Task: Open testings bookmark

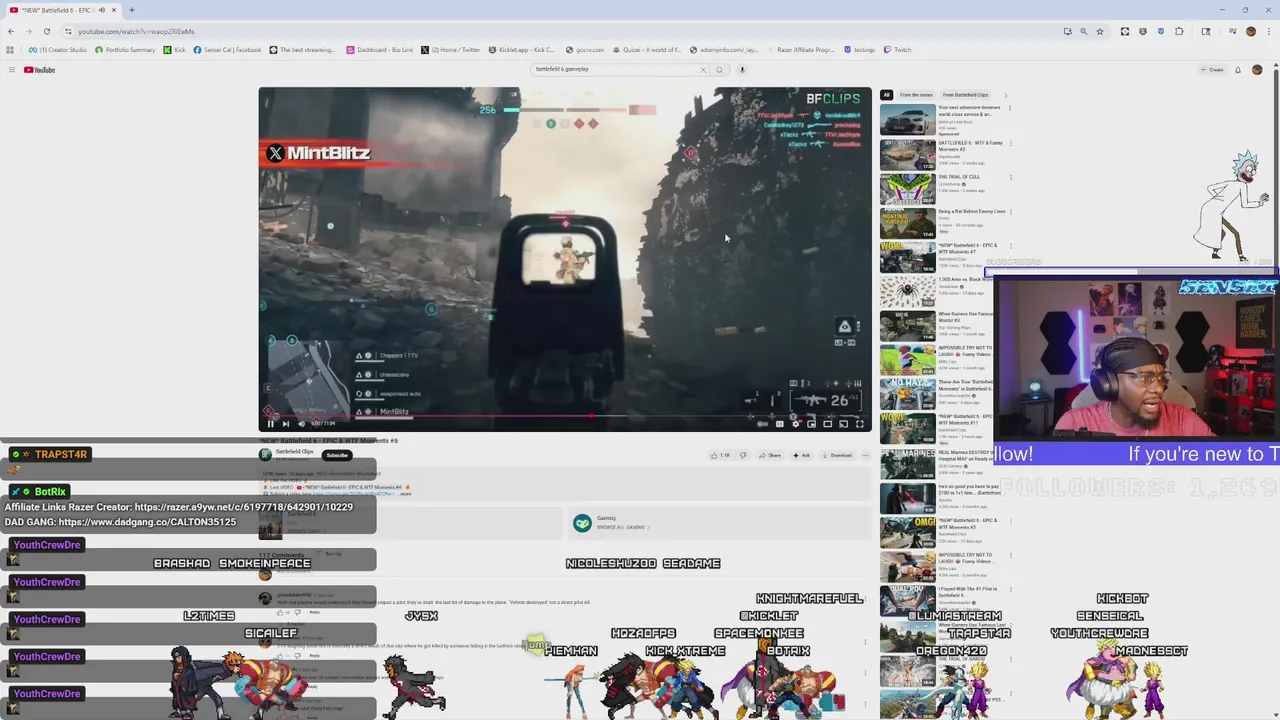Action: (x=859, y=50)
